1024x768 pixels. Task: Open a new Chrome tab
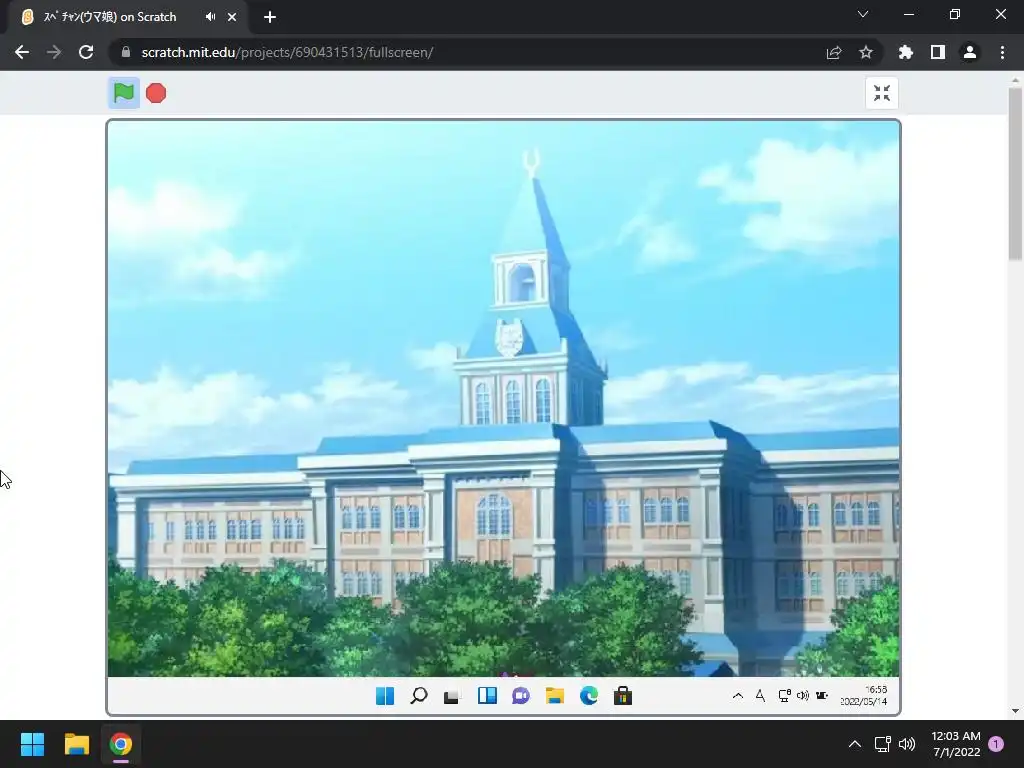pos(270,17)
